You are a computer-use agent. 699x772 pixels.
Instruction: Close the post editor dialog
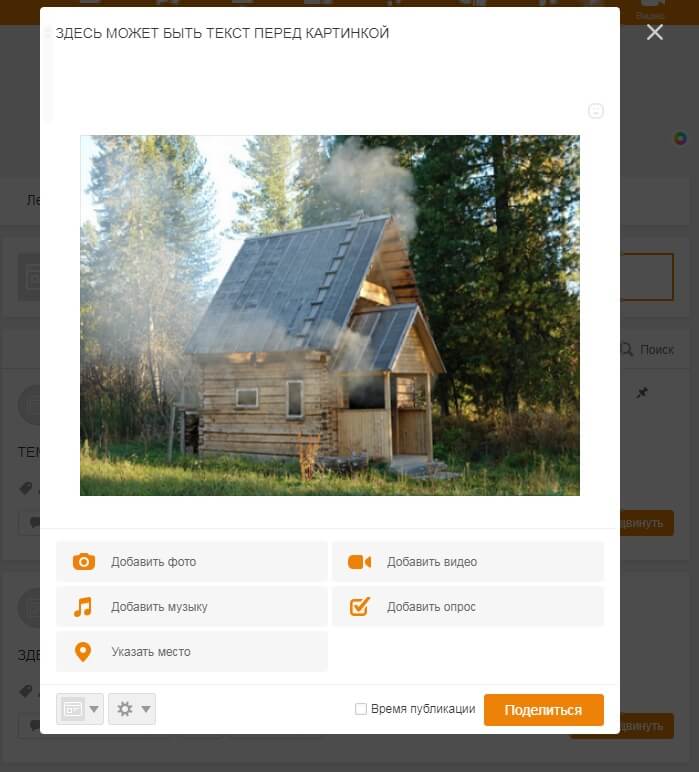(x=655, y=32)
